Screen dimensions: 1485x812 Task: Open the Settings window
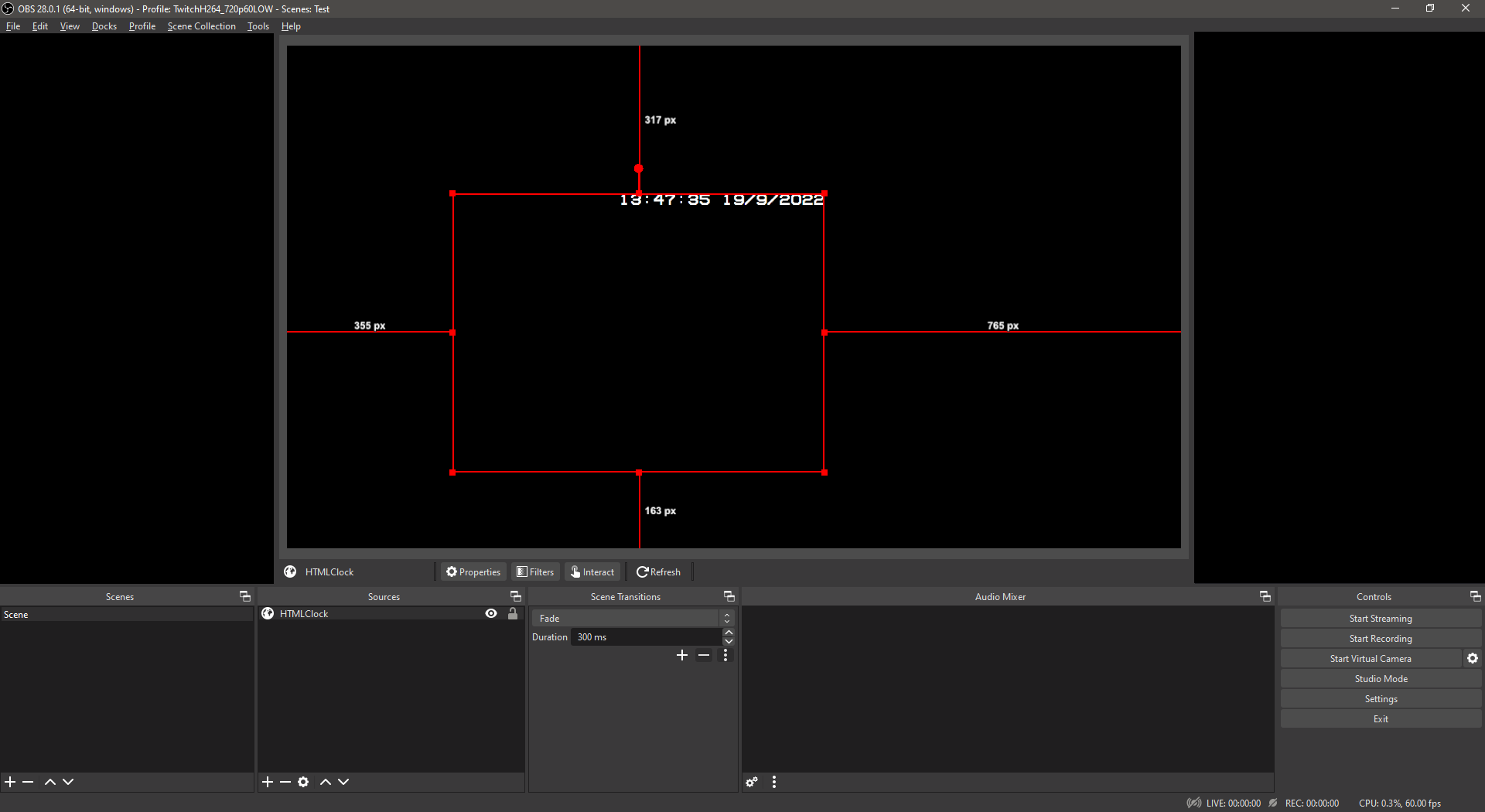[x=1381, y=698]
